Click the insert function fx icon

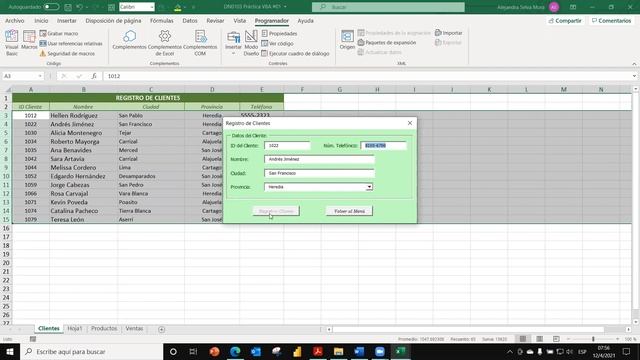(x=94, y=76)
